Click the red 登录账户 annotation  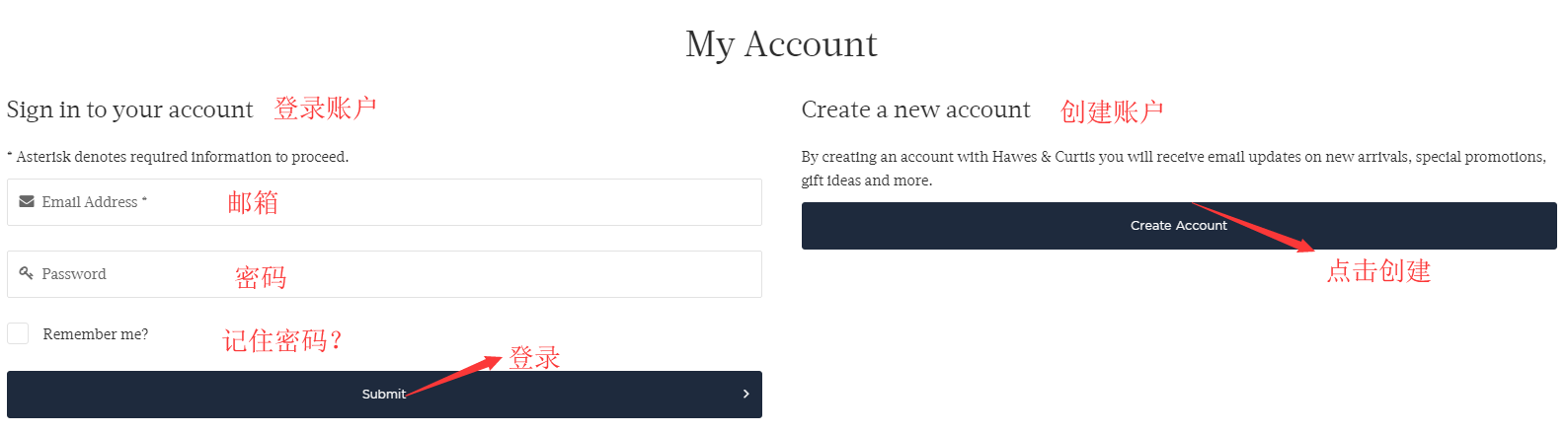tap(325, 108)
